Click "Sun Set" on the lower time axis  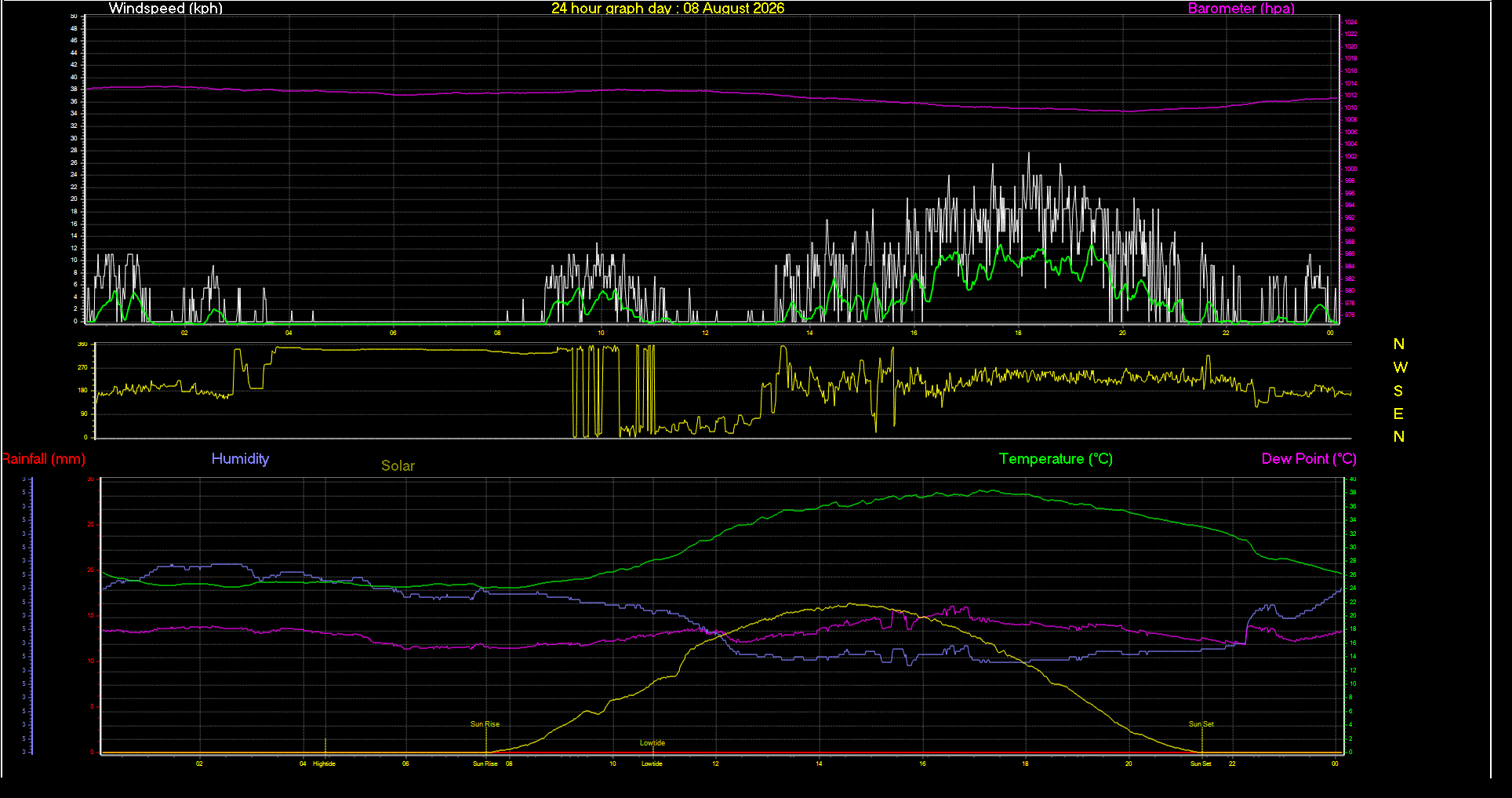click(1201, 763)
